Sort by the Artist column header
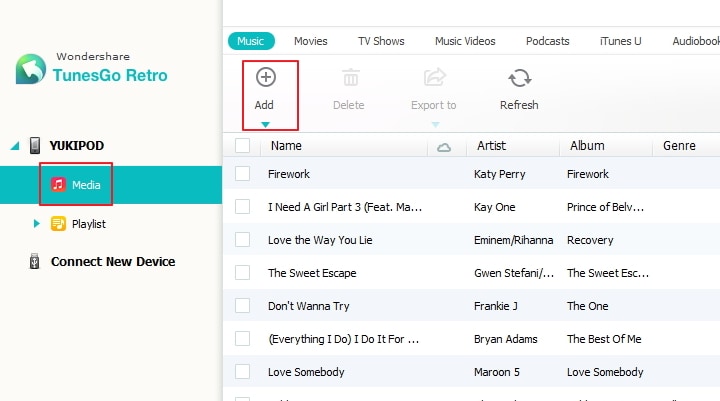The image size is (720, 401). (x=491, y=146)
